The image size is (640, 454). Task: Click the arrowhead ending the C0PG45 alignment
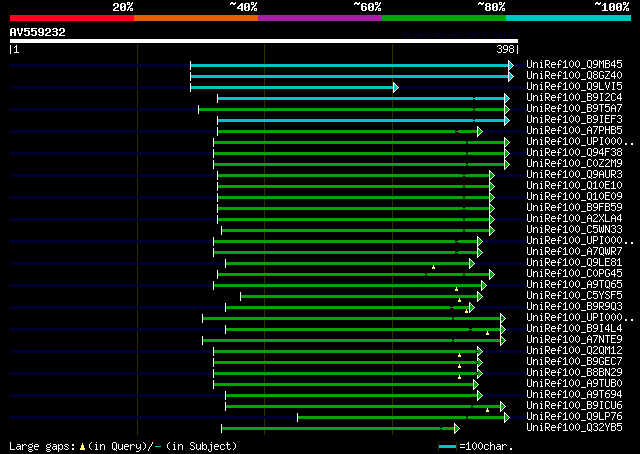pyautogui.click(x=492, y=275)
